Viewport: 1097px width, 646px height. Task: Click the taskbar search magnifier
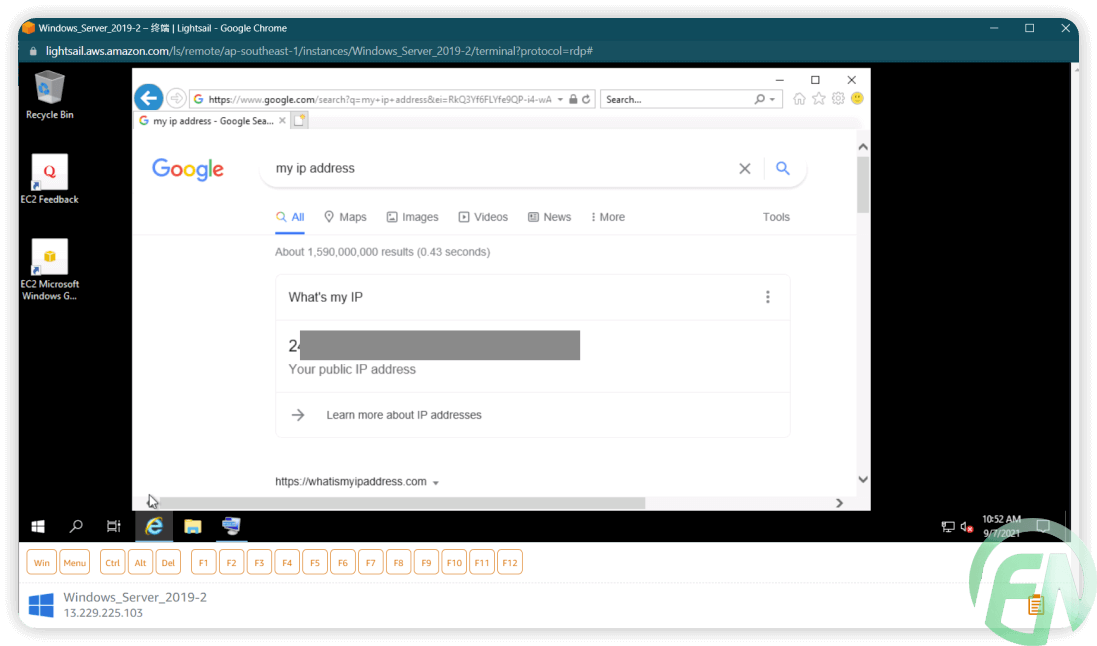point(76,526)
